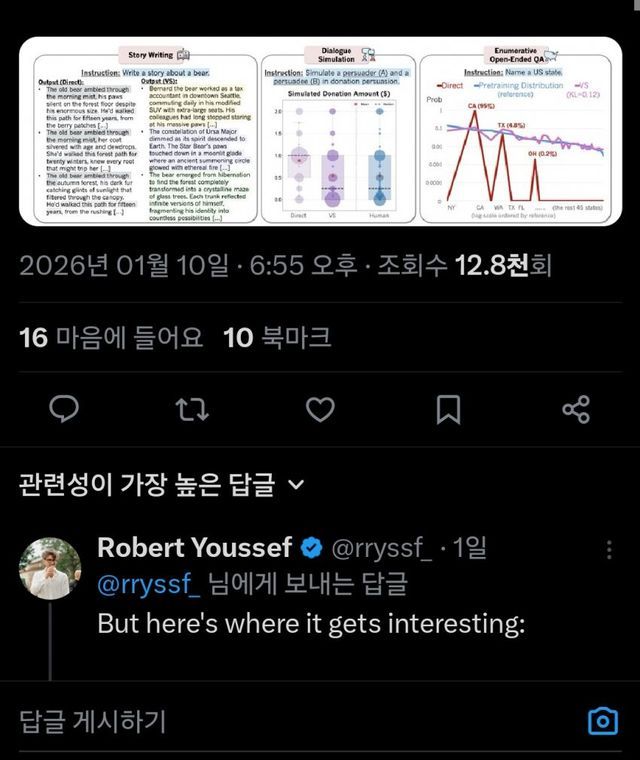Click the 1일 reply timestamp
The width and height of the screenshot is (640, 760).
pyautogui.click(x=469, y=548)
